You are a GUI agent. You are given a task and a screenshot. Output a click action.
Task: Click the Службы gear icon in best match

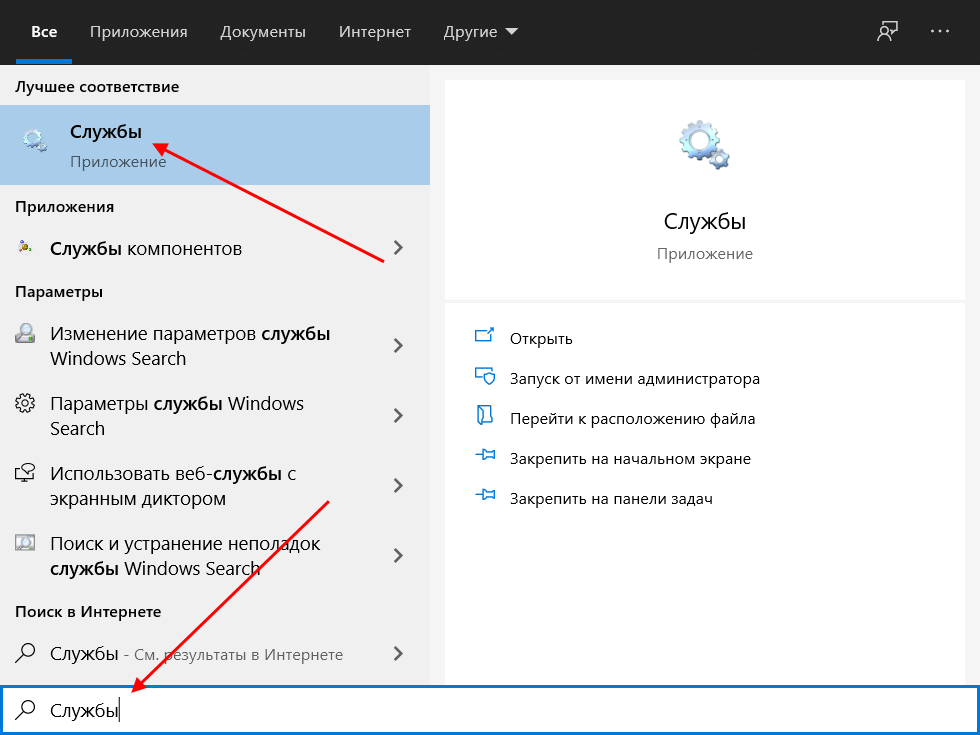[34, 141]
